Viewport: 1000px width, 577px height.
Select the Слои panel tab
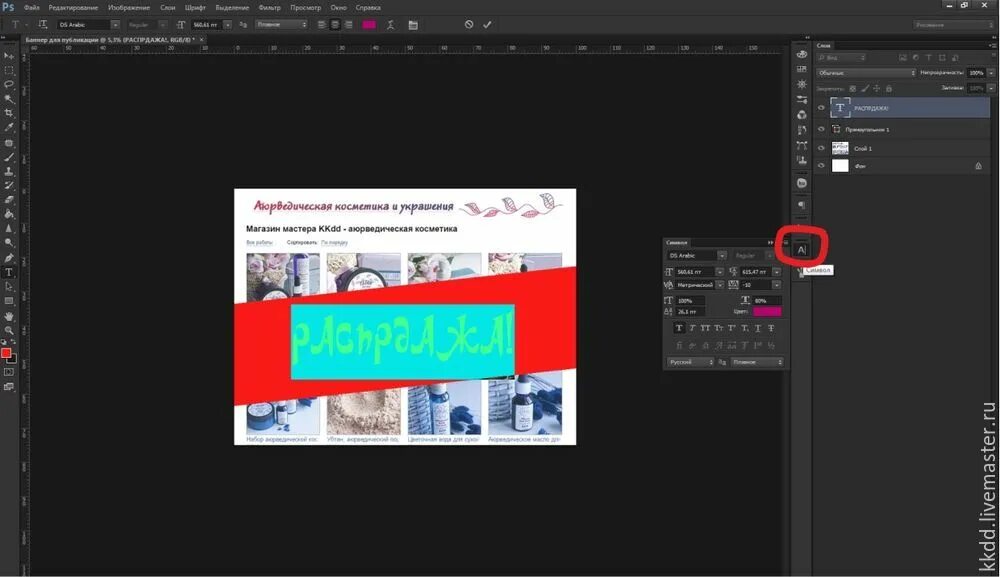(824, 45)
